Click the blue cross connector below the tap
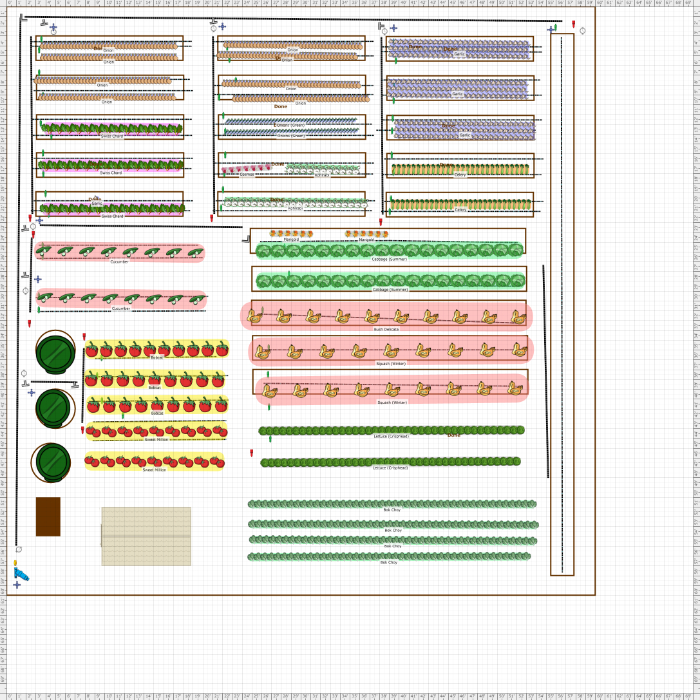 click(x=17, y=585)
